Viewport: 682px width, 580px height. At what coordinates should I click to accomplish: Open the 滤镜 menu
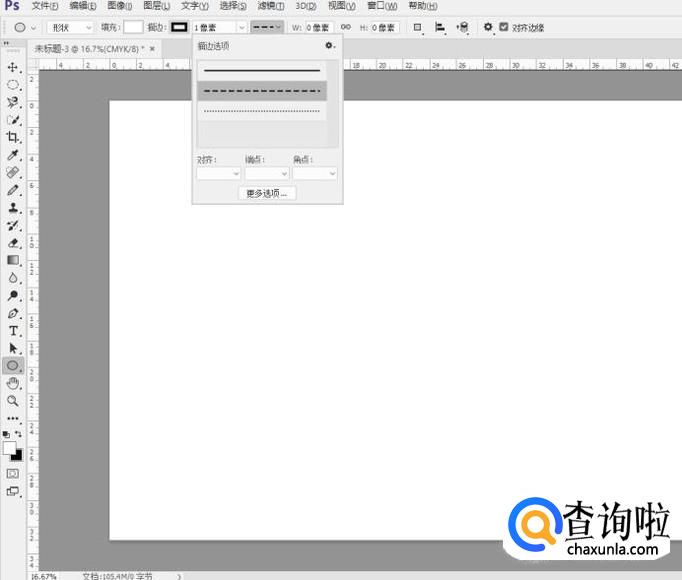(268, 6)
